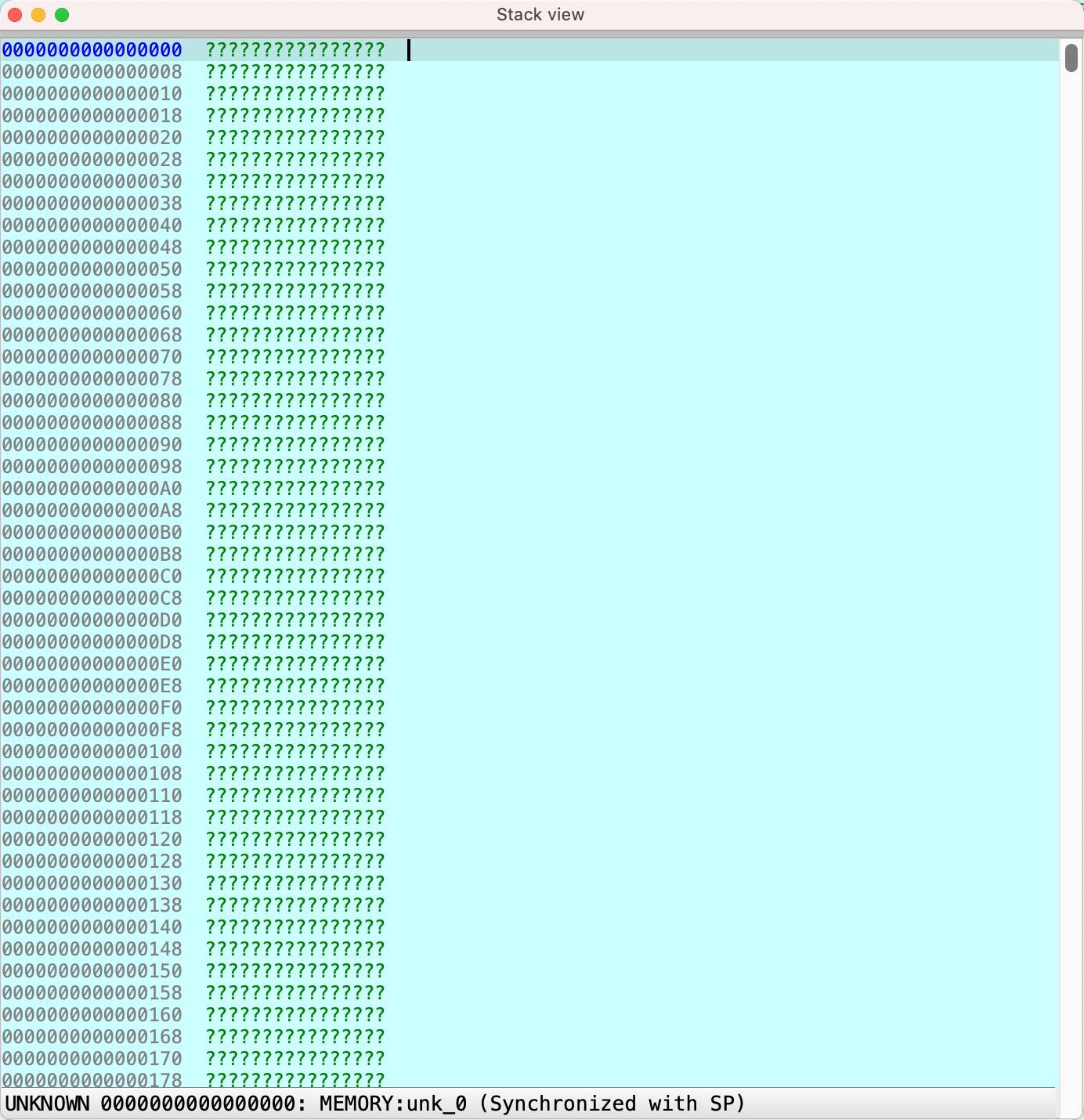Select stack address 0000000000000158
This screenshot has height=1120, width=1084.
tap(92, 993)
